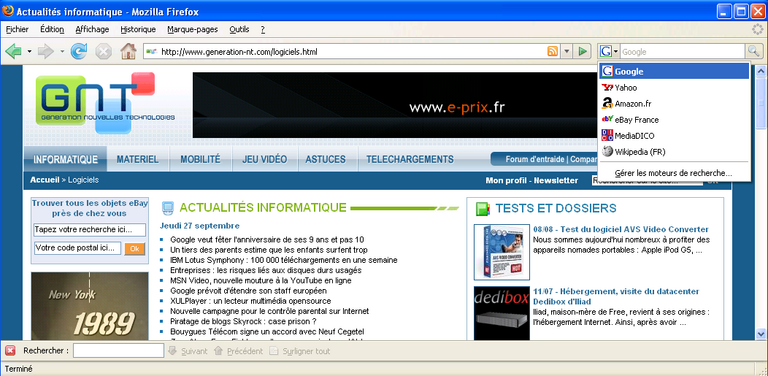768x376 pixels.
Task: Open the Back history dropdown arrow
Action: [x=29, y=51]
